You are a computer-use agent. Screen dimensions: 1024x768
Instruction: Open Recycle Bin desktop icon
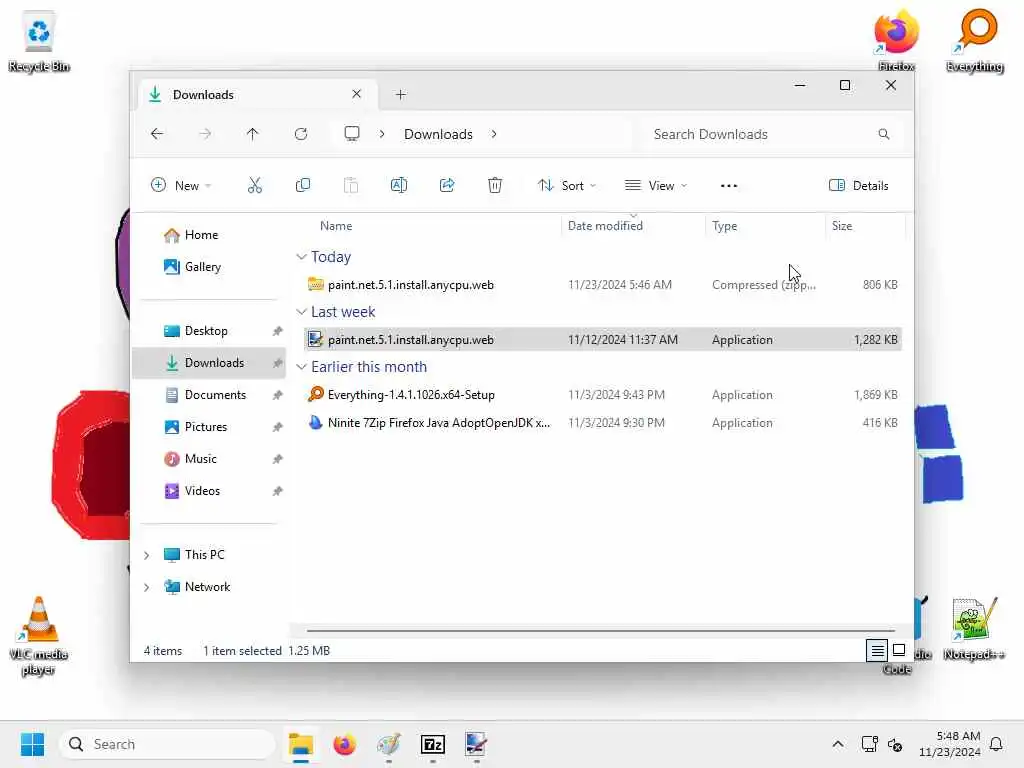pyautogui.click(x=39, y=40)
